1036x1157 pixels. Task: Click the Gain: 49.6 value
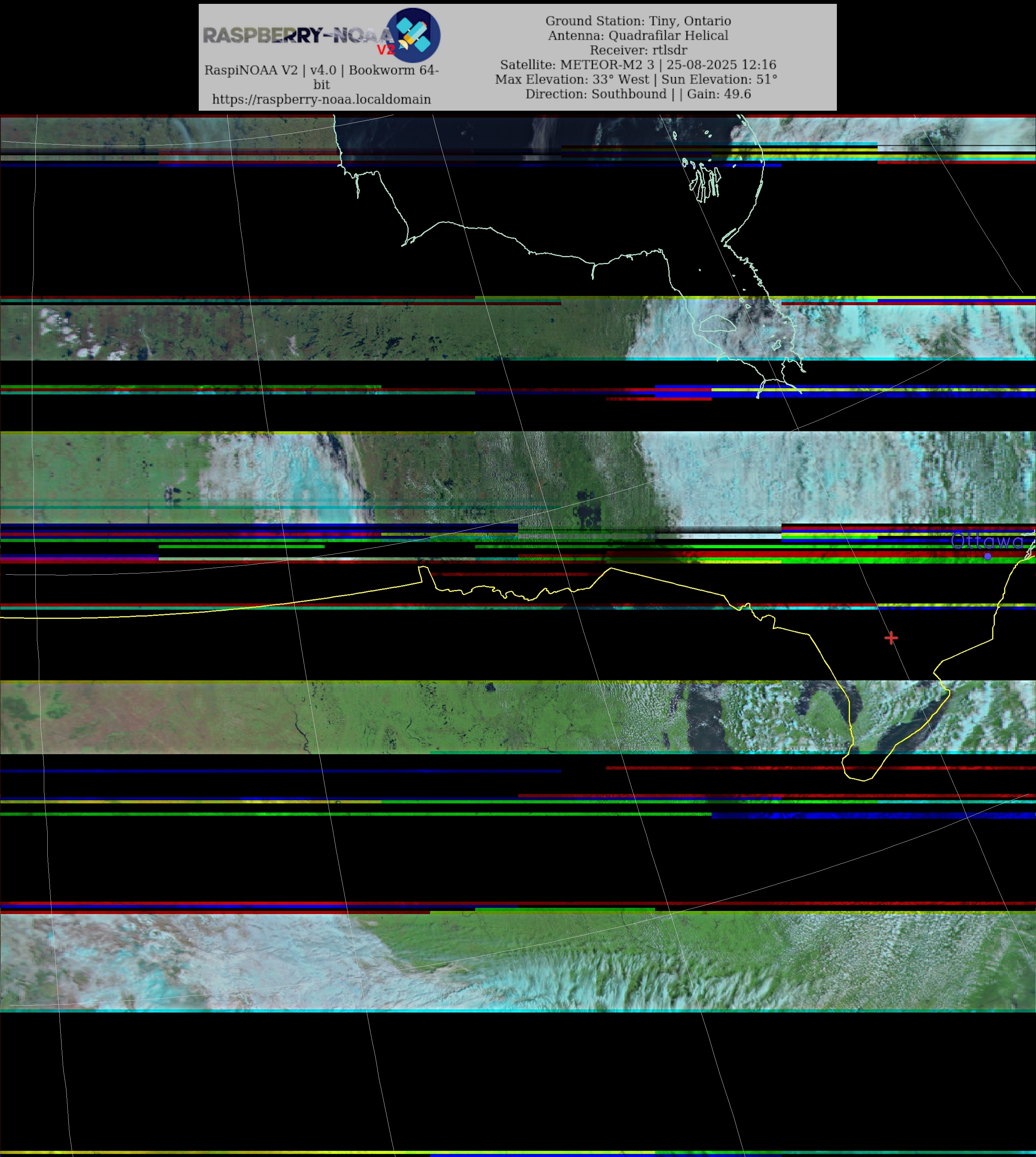point(719,95)
